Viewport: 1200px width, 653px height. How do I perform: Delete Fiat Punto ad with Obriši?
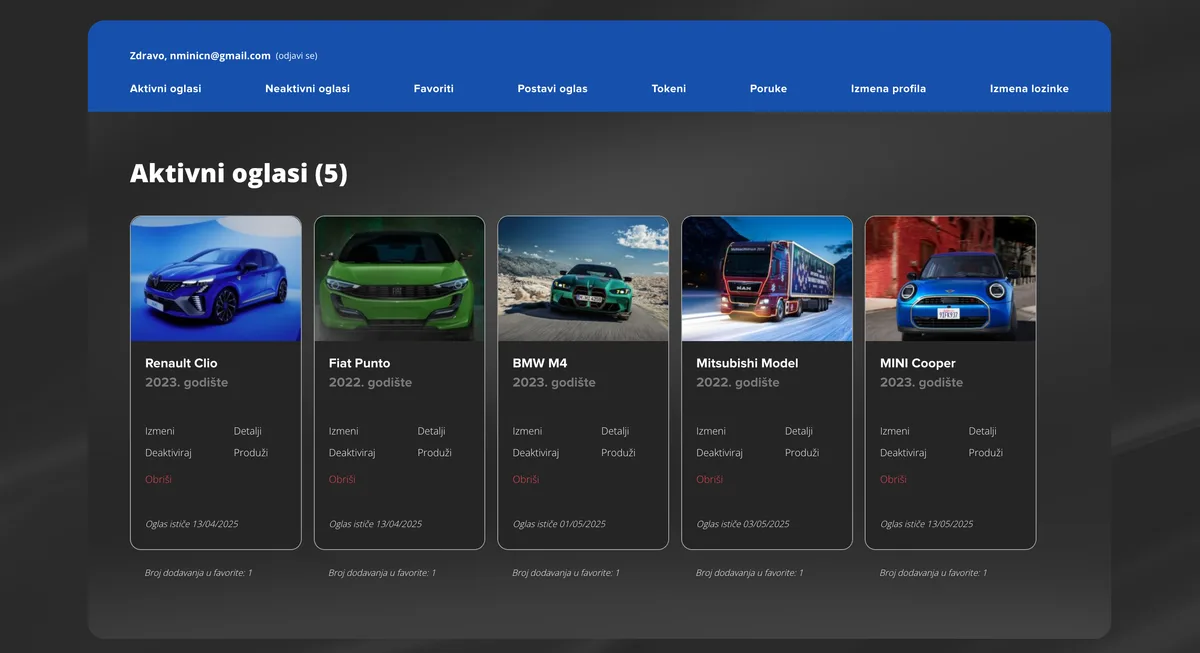[342, 480]
